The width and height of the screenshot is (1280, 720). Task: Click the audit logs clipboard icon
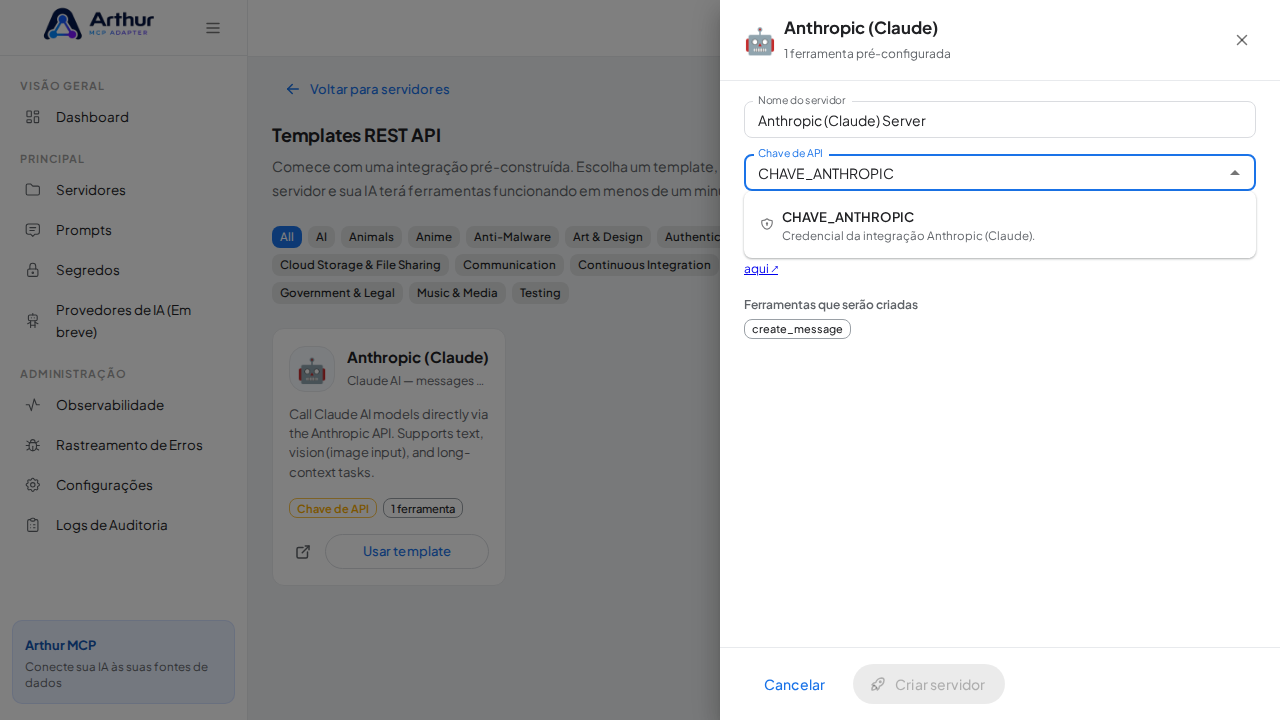33,525
